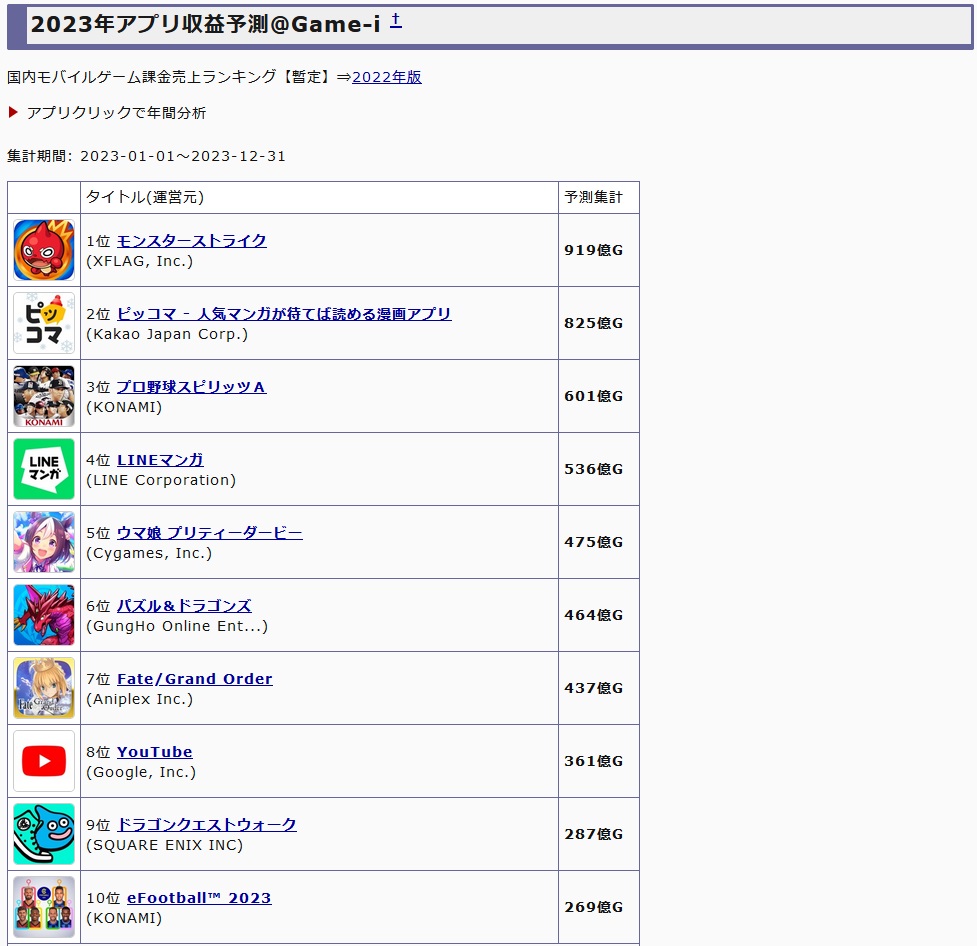
Task: Select the 536億G revenue value
Action: tap(594, 469)
